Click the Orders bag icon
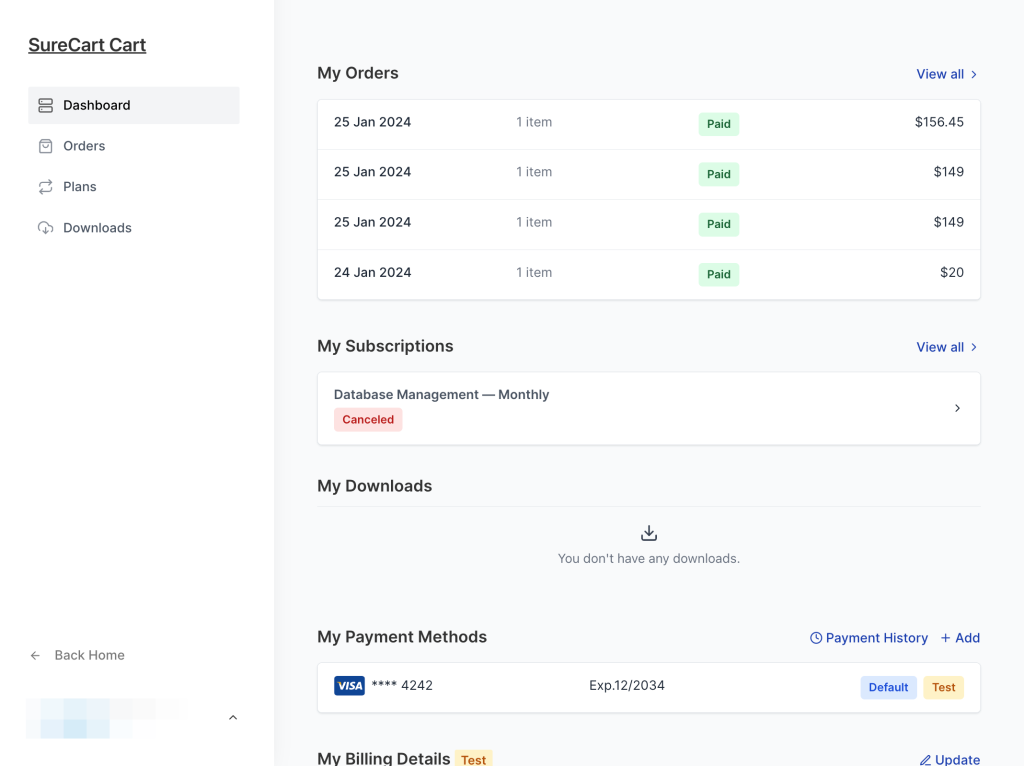Image resolution: width=1024 pixels, height=766 pixels. [x=45, y=145]
